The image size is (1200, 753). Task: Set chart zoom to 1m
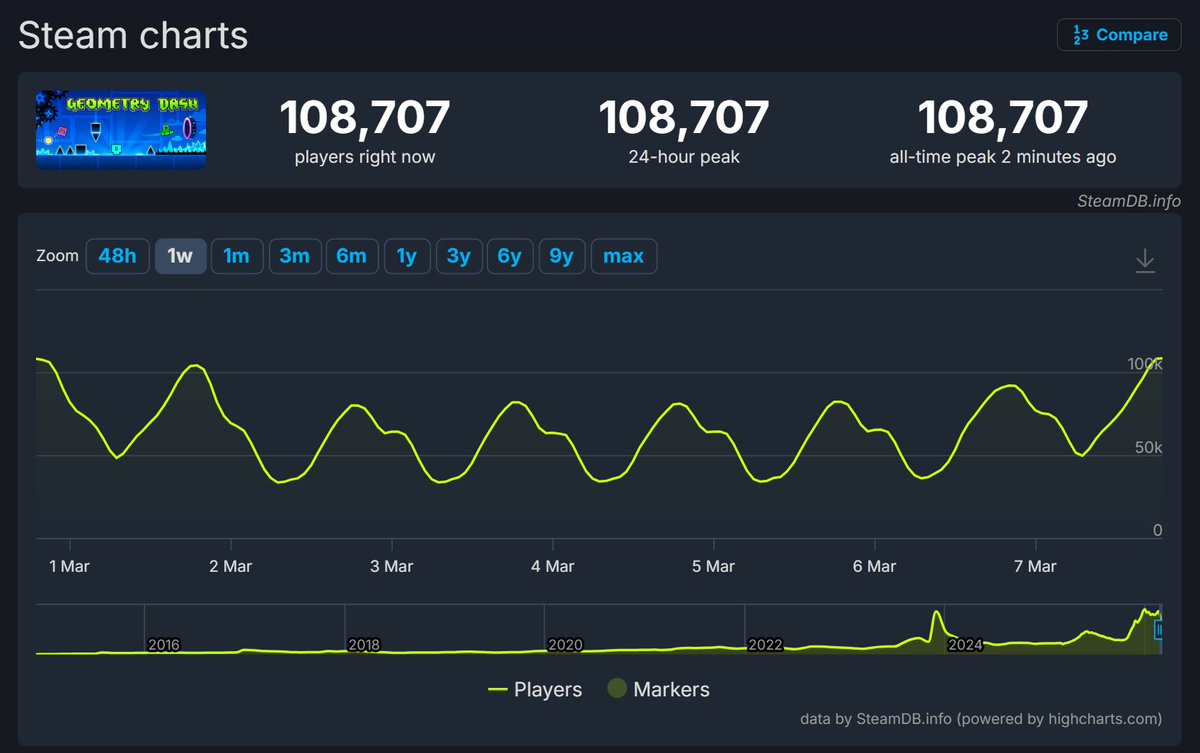236,256
